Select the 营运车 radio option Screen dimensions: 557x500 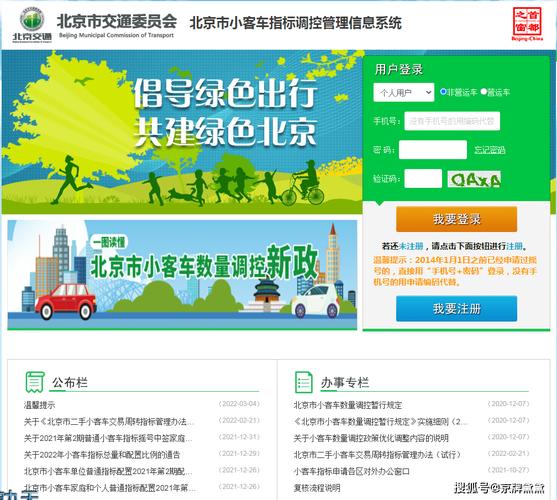coord(483,92)
